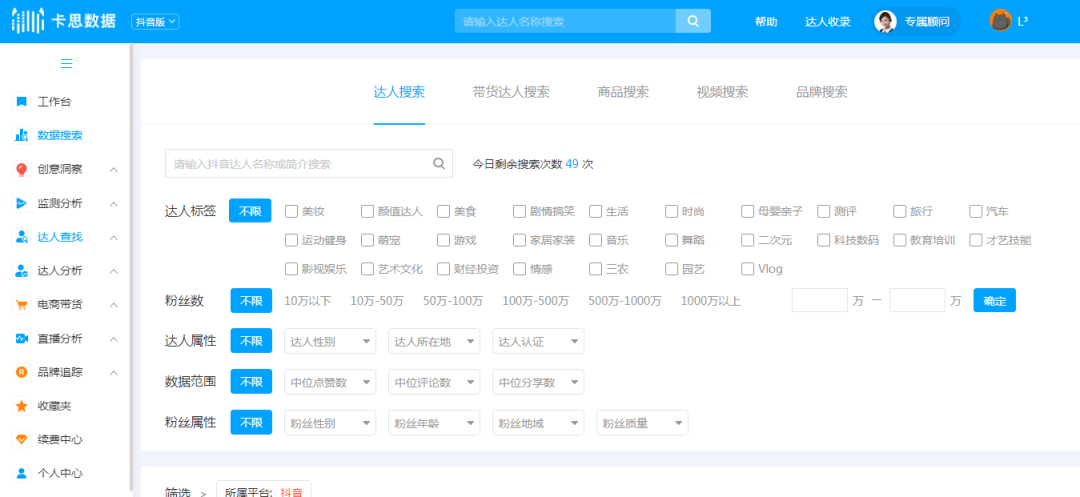Open the 中位点赞数 dropdown
1080x497 pixels.
coord(330,382)
